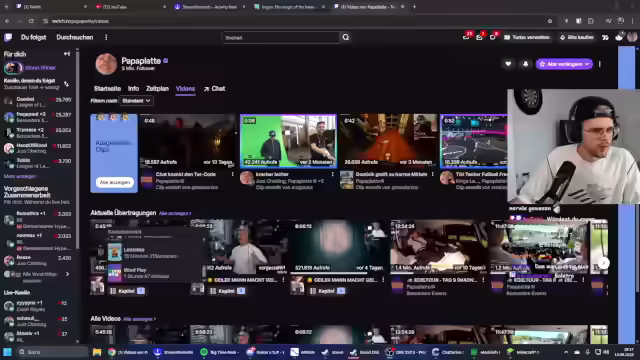Click the Twitch logo home icon
Viewport: 640px width, 360px height.
tap(8, 38)
